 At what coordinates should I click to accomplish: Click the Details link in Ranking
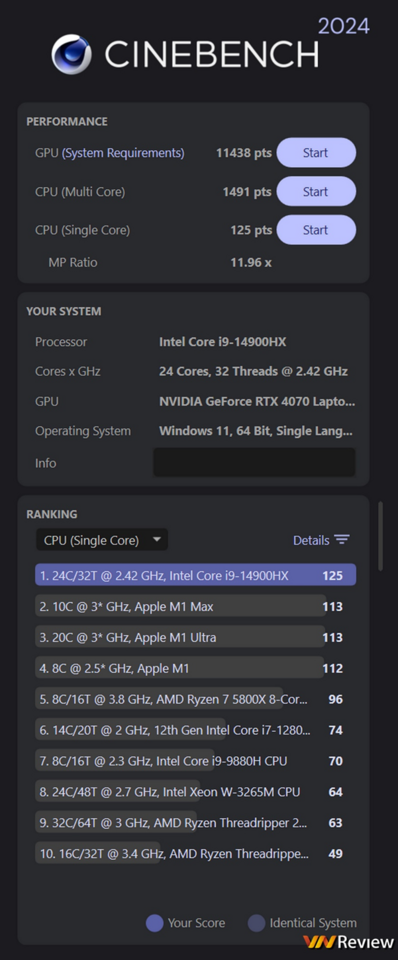(x=311, y=540)
